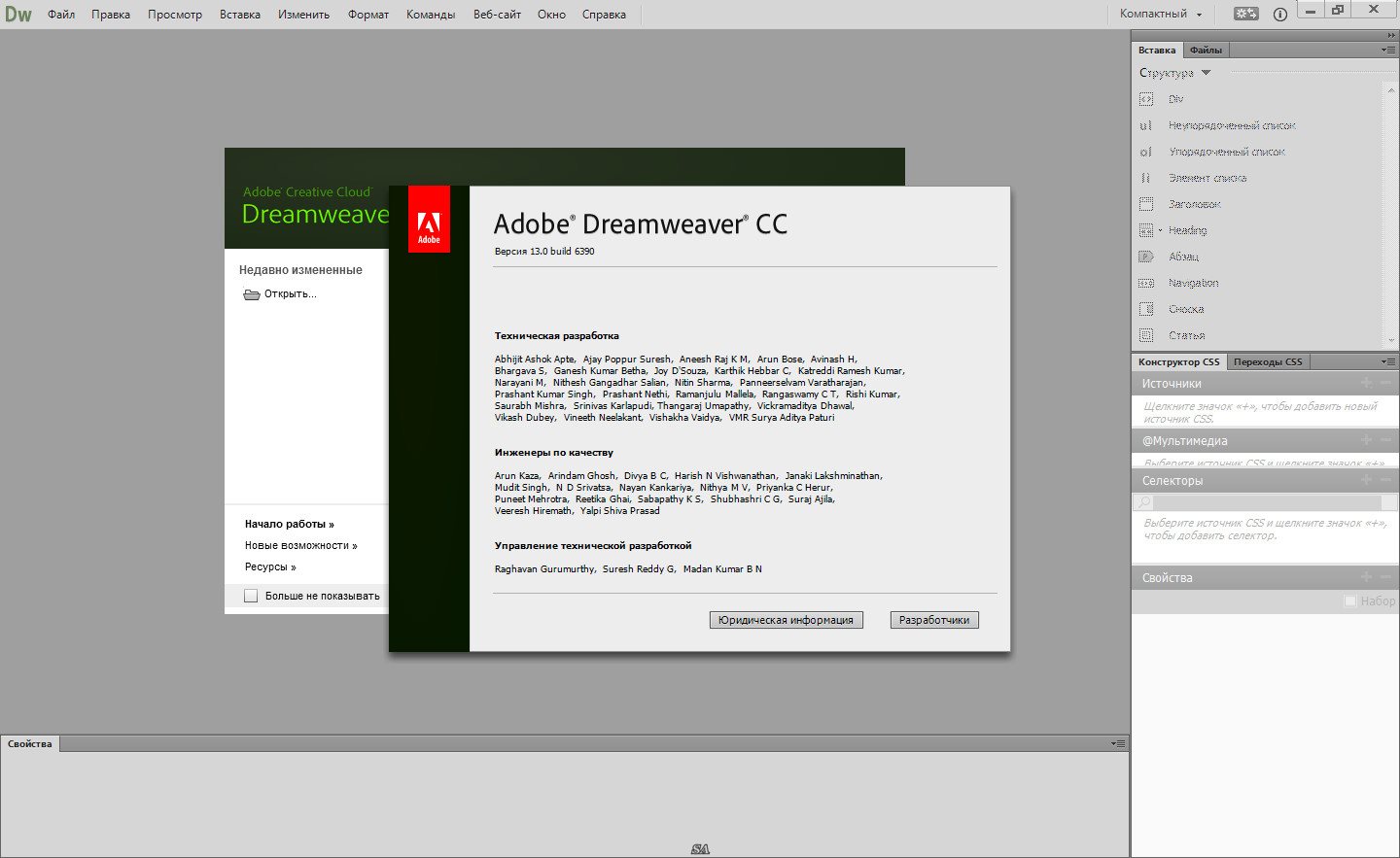Click plus icon in CSS Свойства section

[1366, 577]
